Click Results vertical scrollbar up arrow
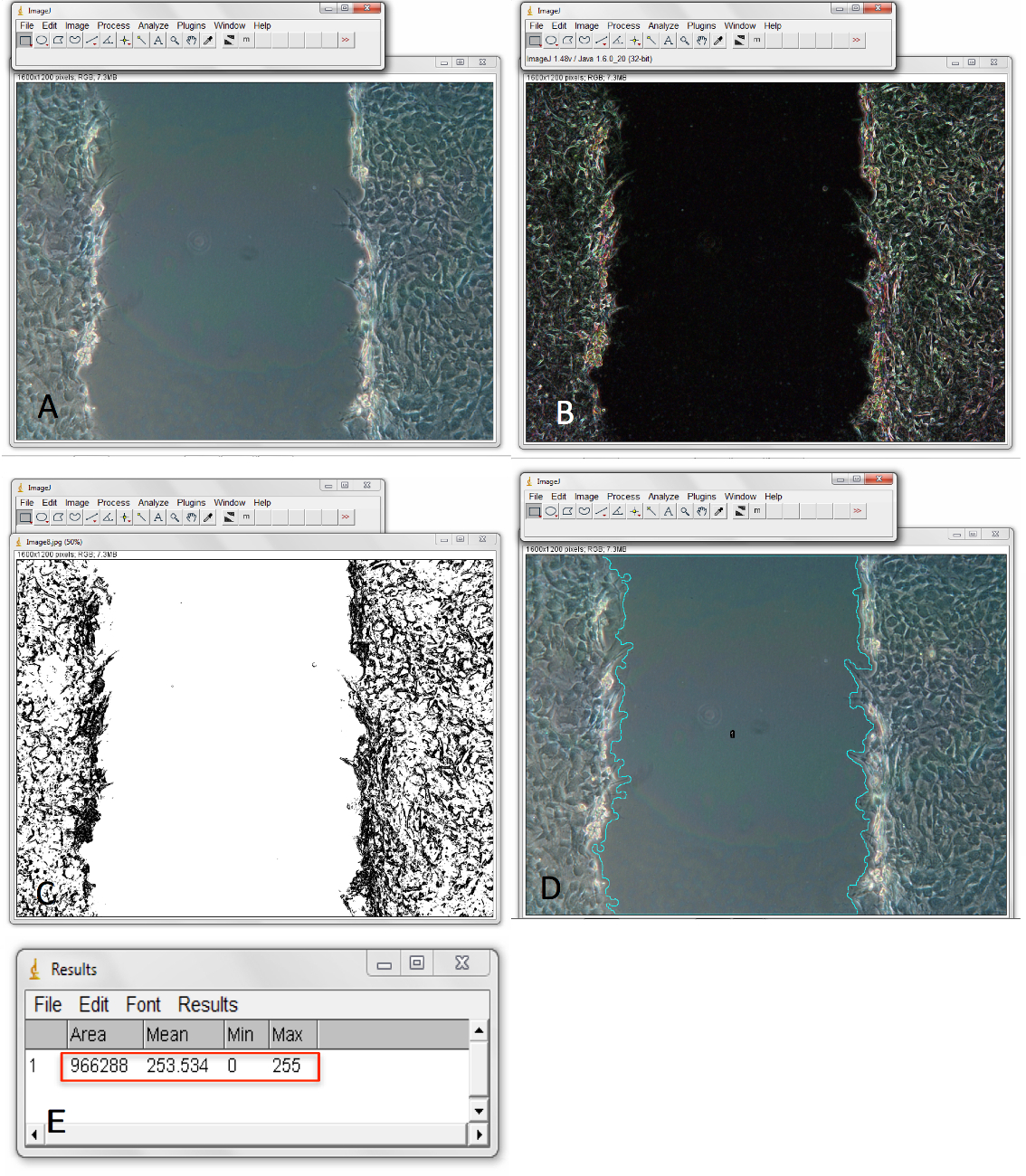Image resolution: width=1026 pixels, height=1176 pixels. (479, 1030)
